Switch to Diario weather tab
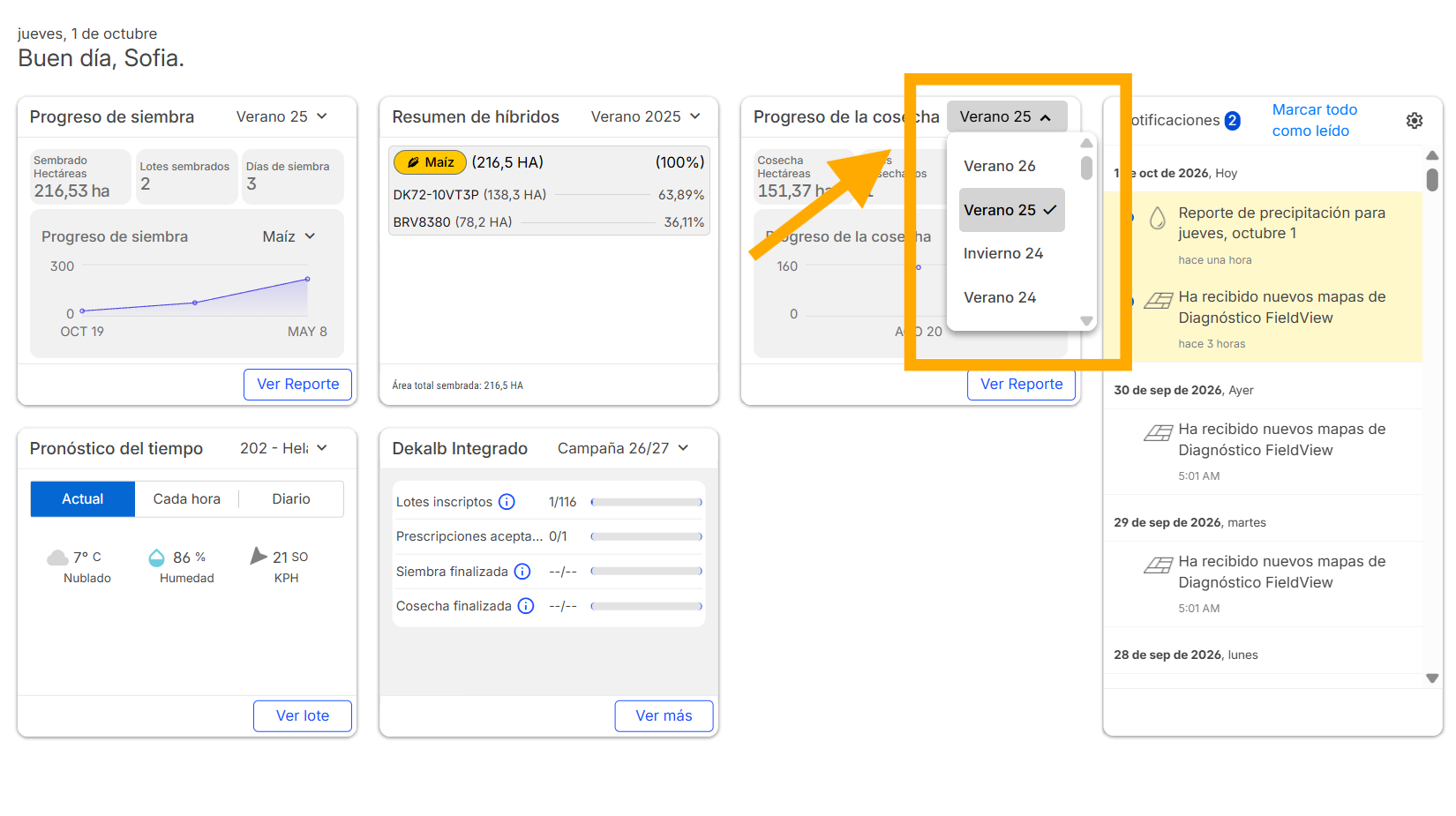1456x816 pixels. pos(291,499)
